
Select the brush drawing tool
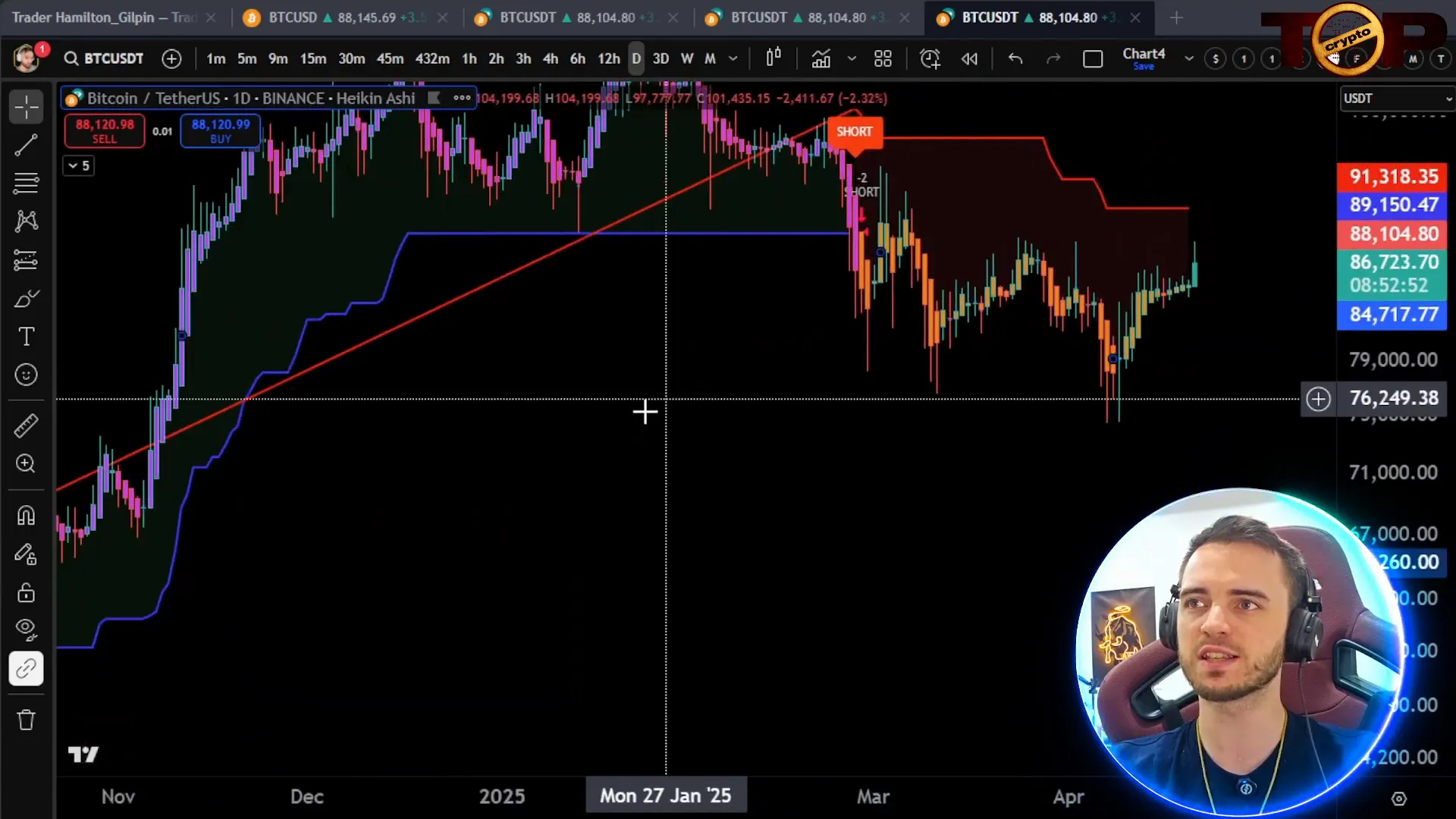pos(26,299)
